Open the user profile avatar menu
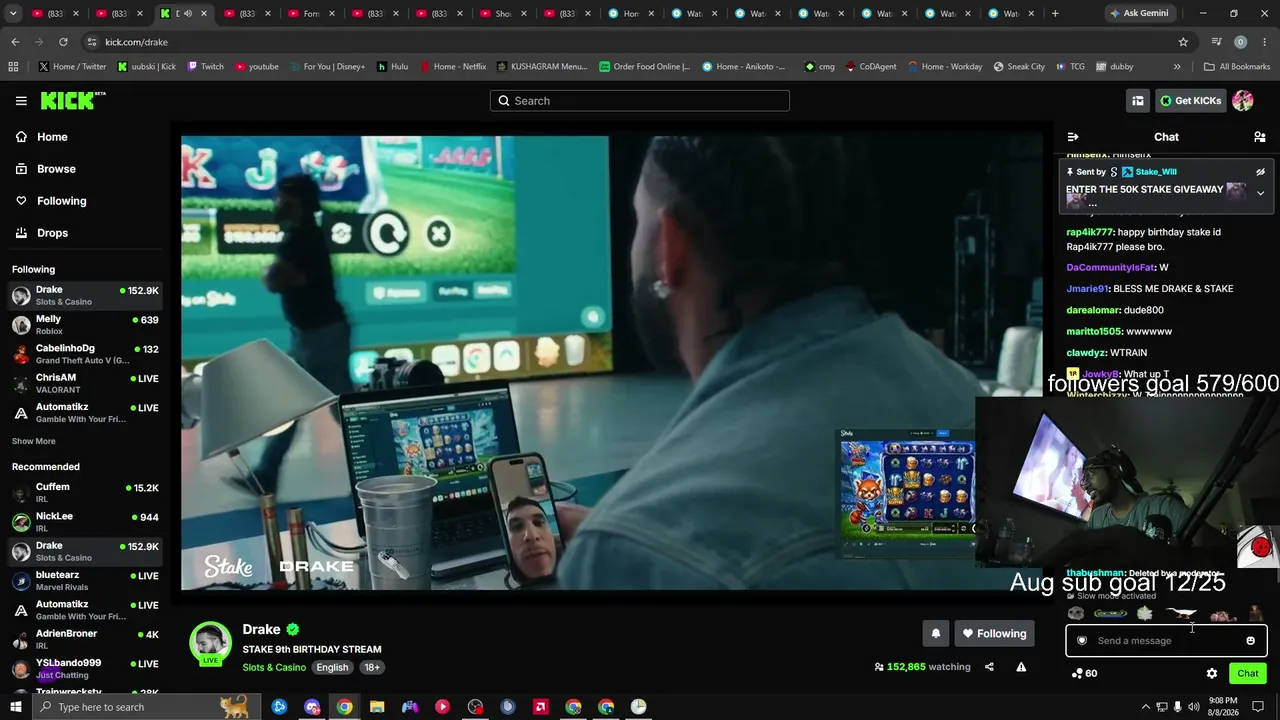 click(1243, 100)
